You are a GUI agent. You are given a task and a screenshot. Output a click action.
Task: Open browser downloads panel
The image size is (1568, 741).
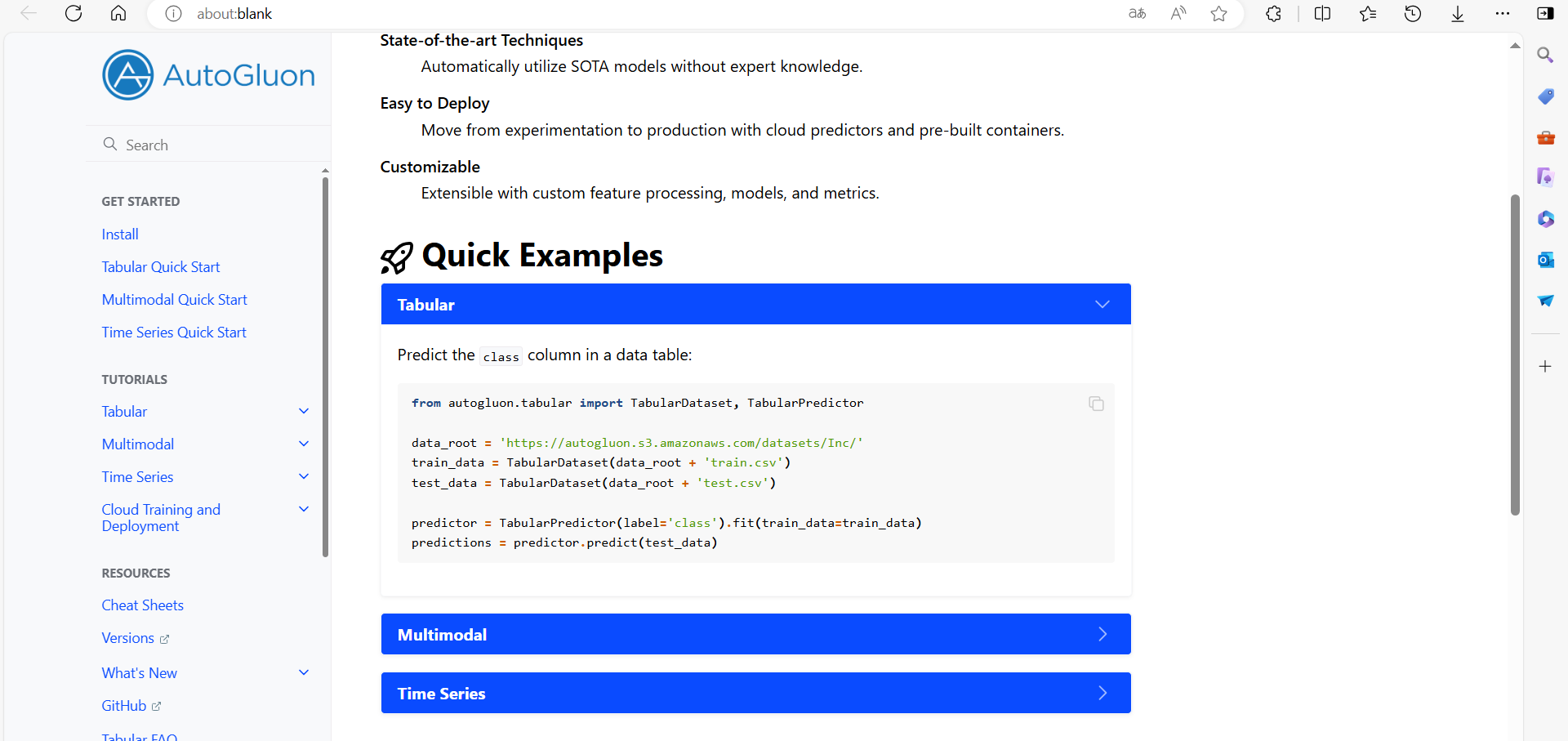coord(1458,14)
